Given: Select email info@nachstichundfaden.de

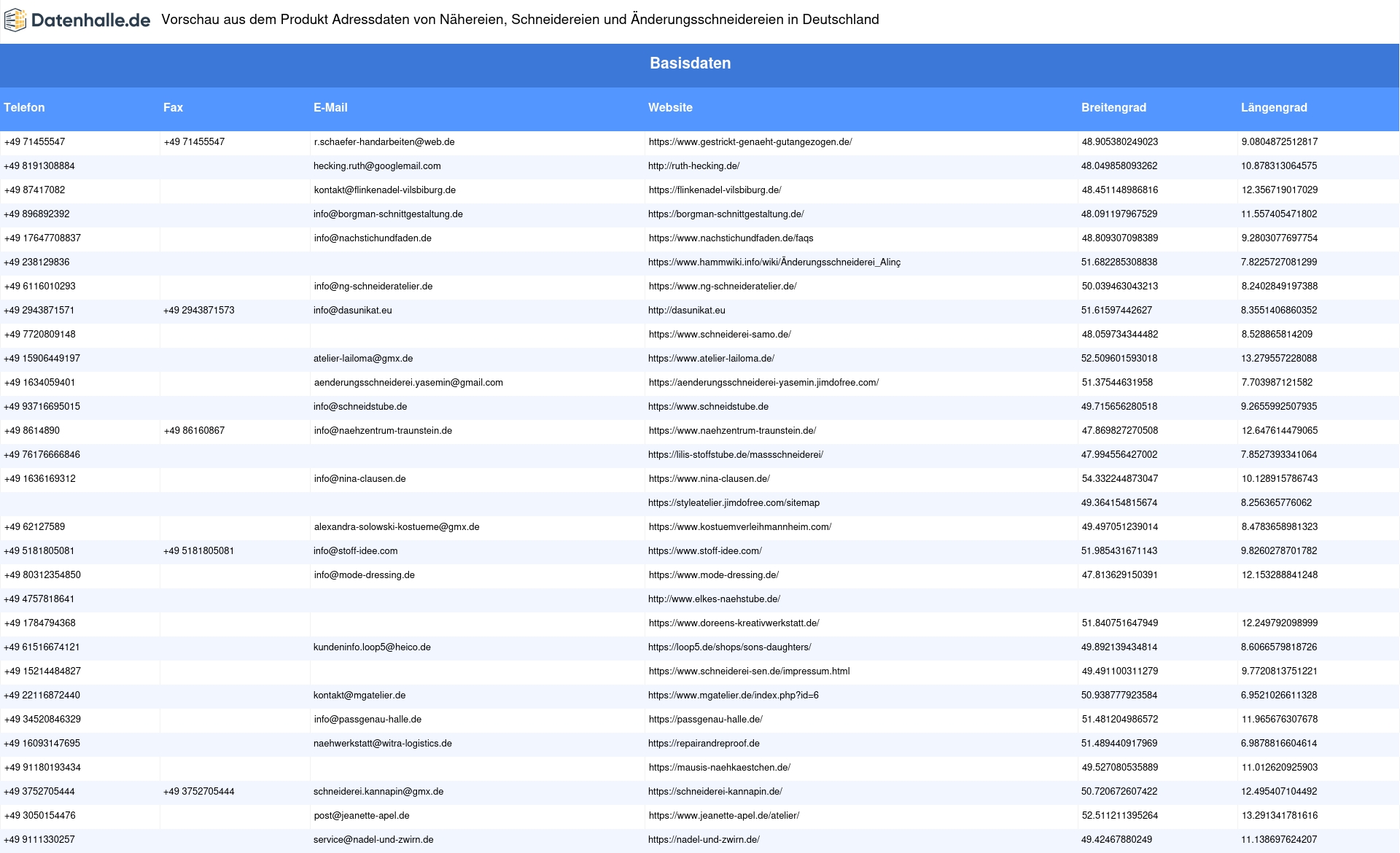Looking at the screenshot, I should (373, 238).
